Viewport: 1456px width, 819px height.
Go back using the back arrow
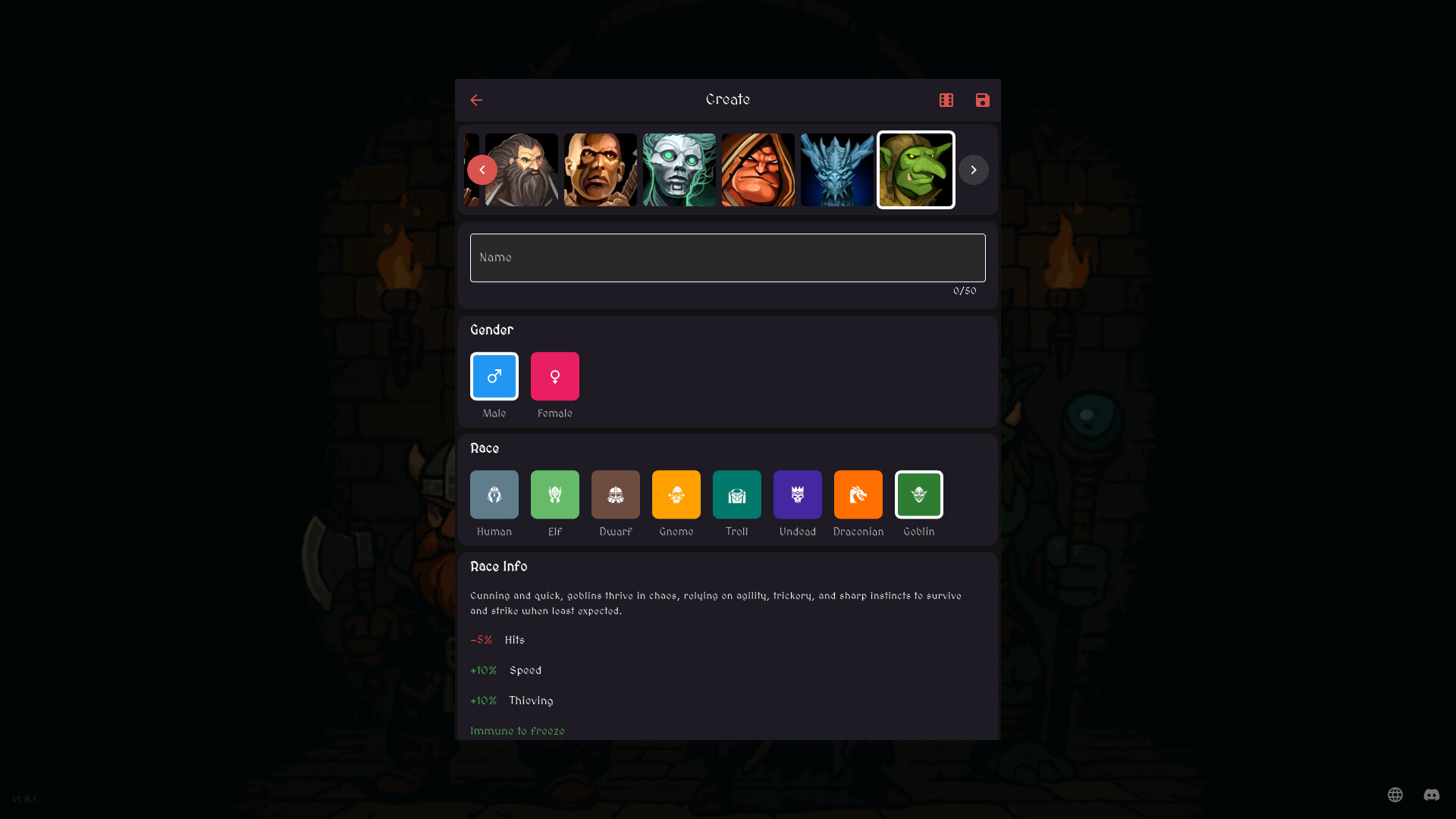[476, 99]
